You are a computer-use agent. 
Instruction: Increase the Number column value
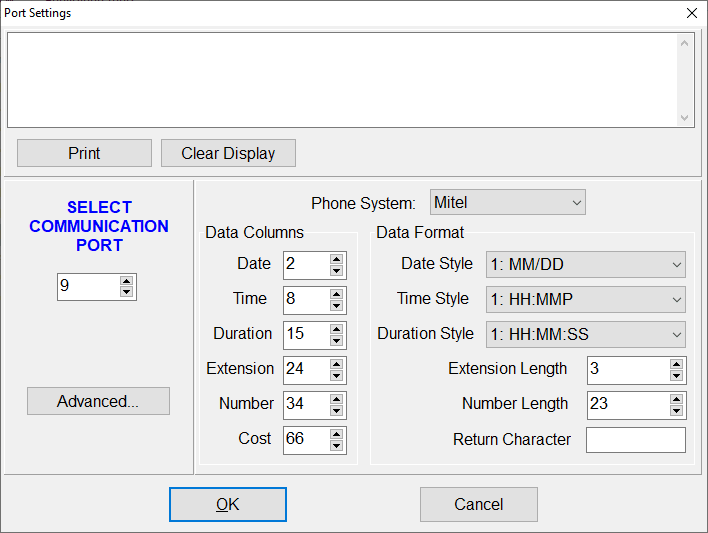(337, 399)
